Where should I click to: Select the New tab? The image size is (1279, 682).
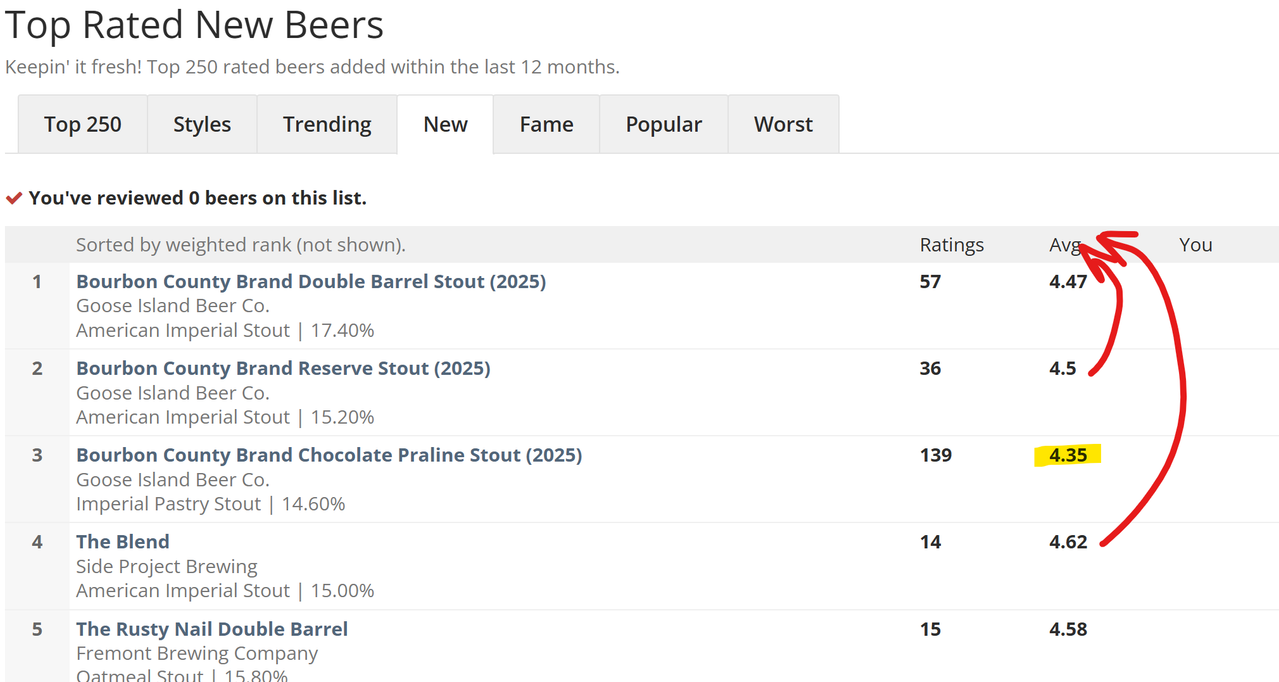point(445,124)
